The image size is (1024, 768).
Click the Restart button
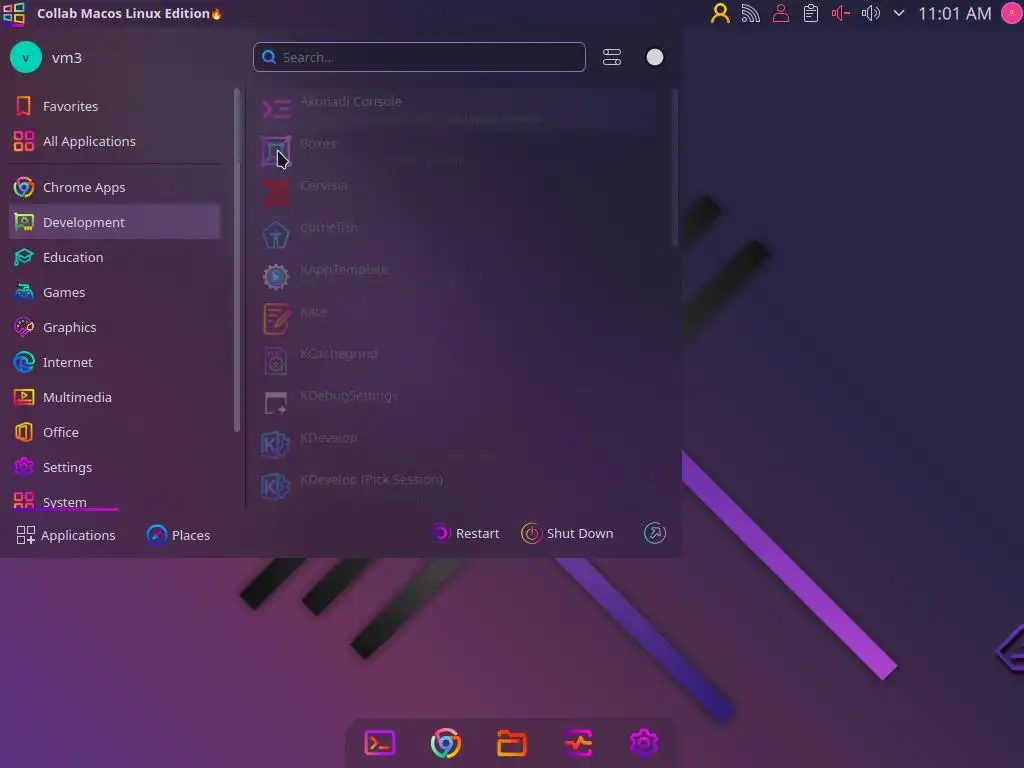coord(466,534)
